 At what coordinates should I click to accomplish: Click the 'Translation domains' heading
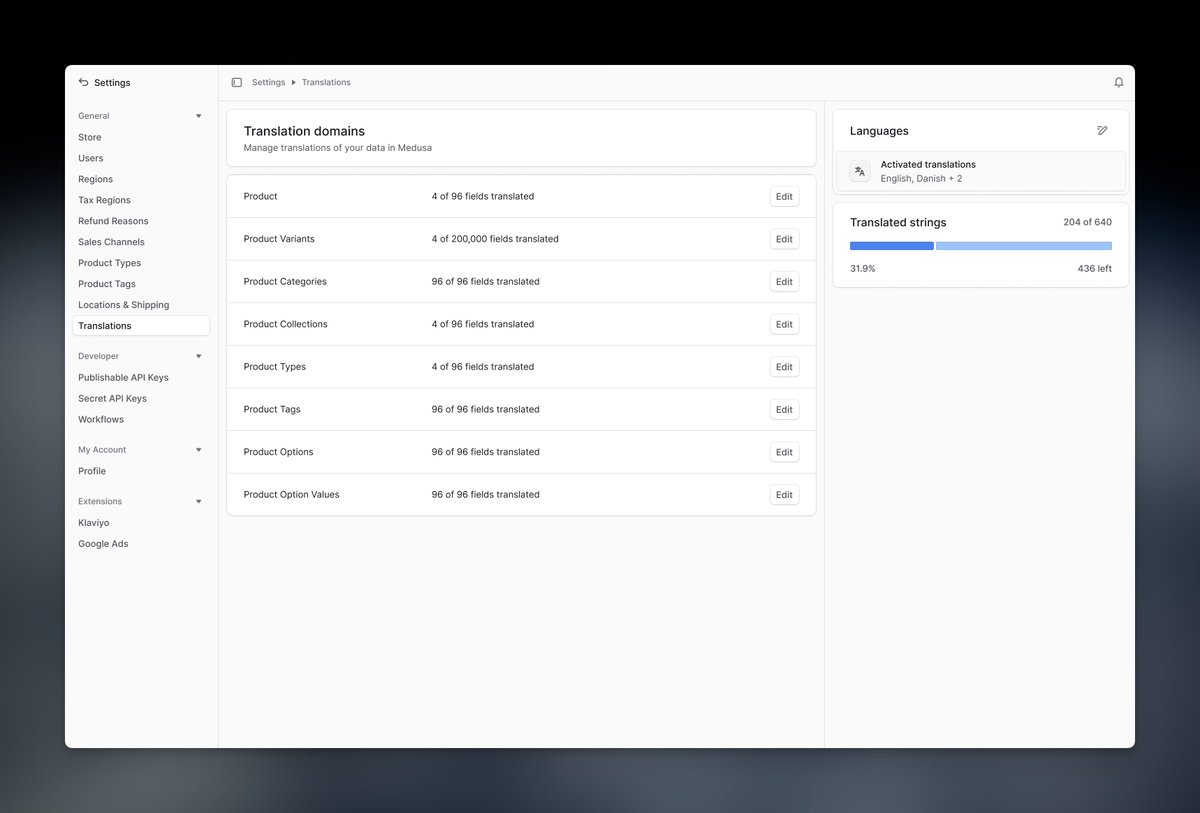(x=304, y=131)
